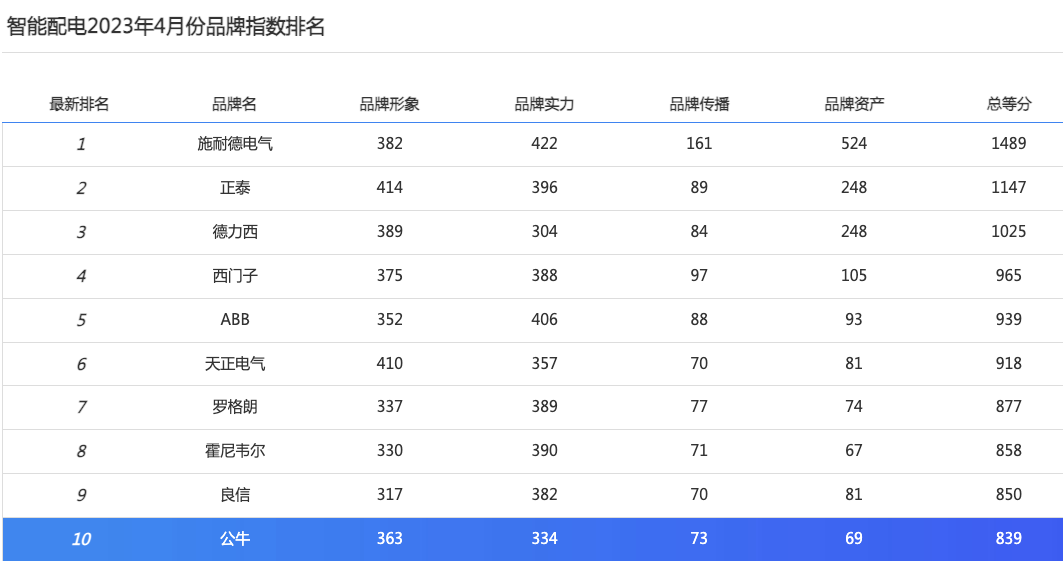Image resolution: width=1063 pixels, height=561 pixels.
Task: Click total score 918 for 天正电气
Action: [1009, 364]
